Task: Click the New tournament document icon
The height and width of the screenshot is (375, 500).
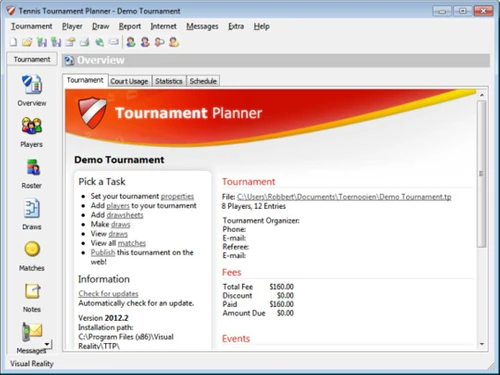Action: 13,42
